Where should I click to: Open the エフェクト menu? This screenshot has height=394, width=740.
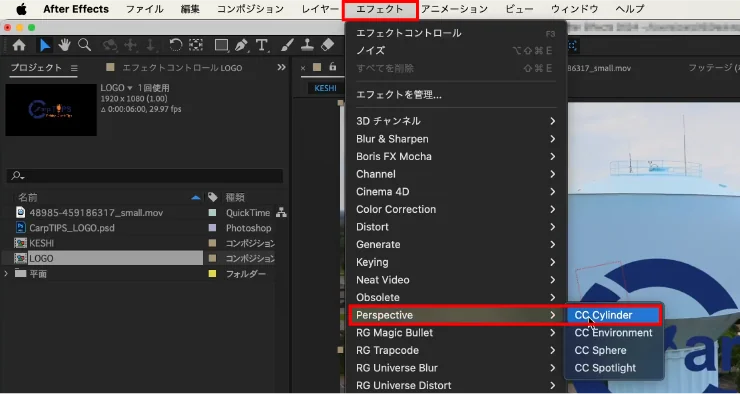tap(380, 9)
